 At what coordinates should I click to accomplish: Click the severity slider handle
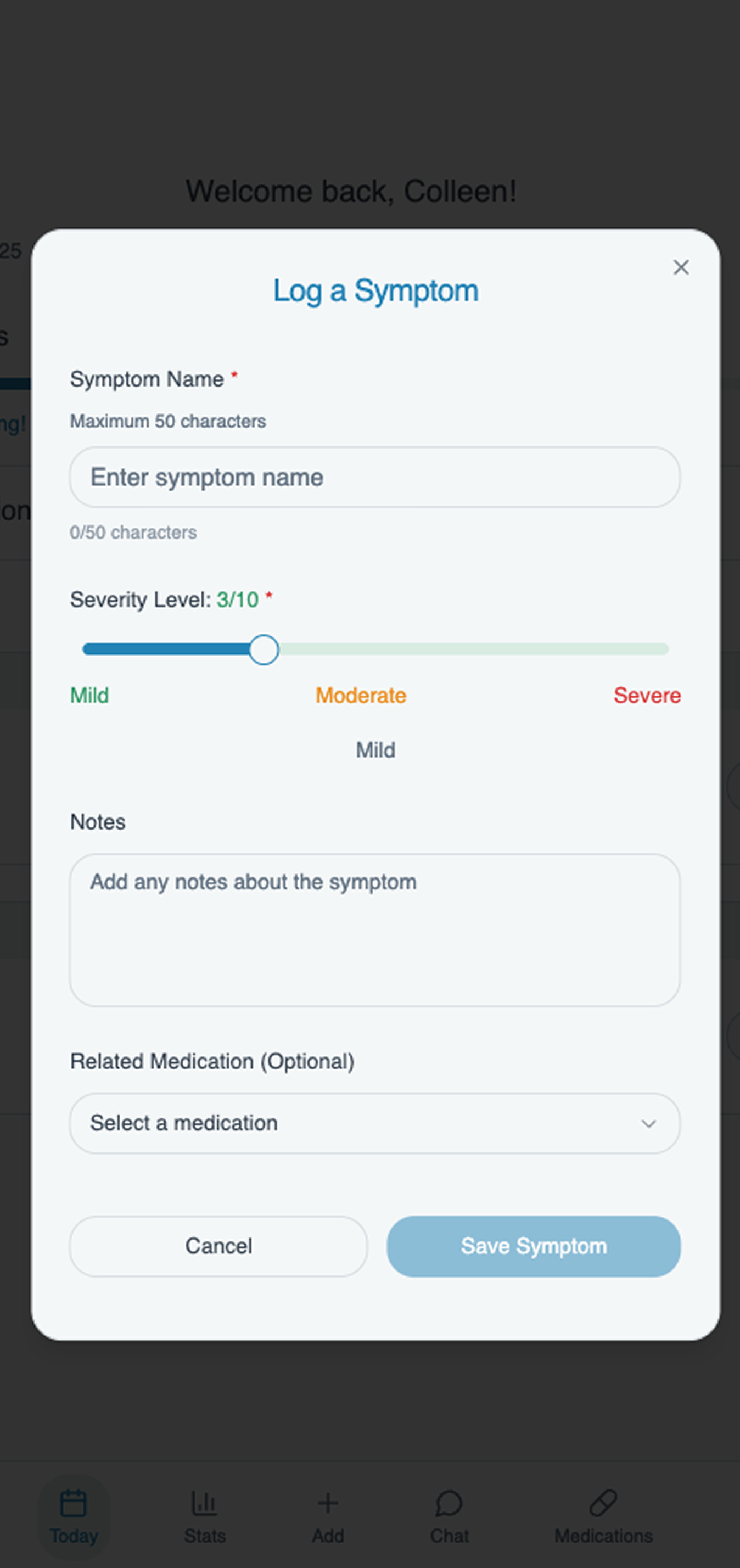click(x=264, y=649)
